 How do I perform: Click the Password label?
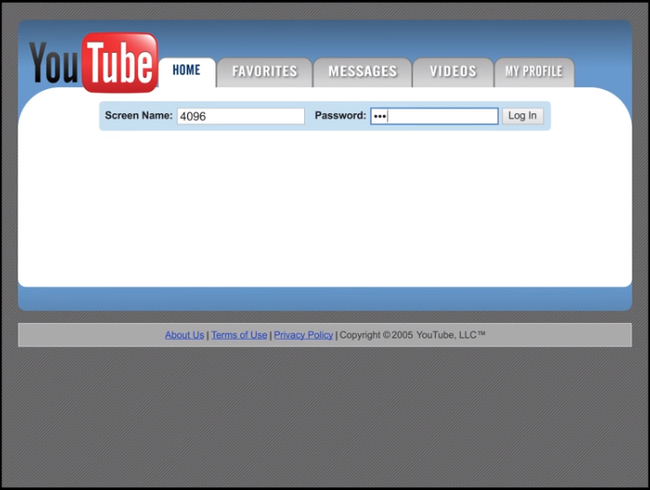click(x=340, y=115)
